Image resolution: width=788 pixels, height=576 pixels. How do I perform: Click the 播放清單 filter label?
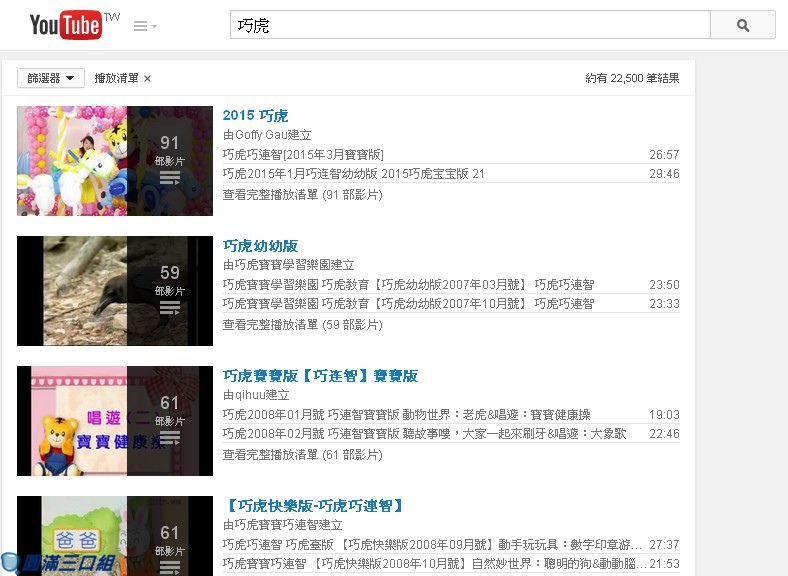pyautogui.click(x=117, y=78)
